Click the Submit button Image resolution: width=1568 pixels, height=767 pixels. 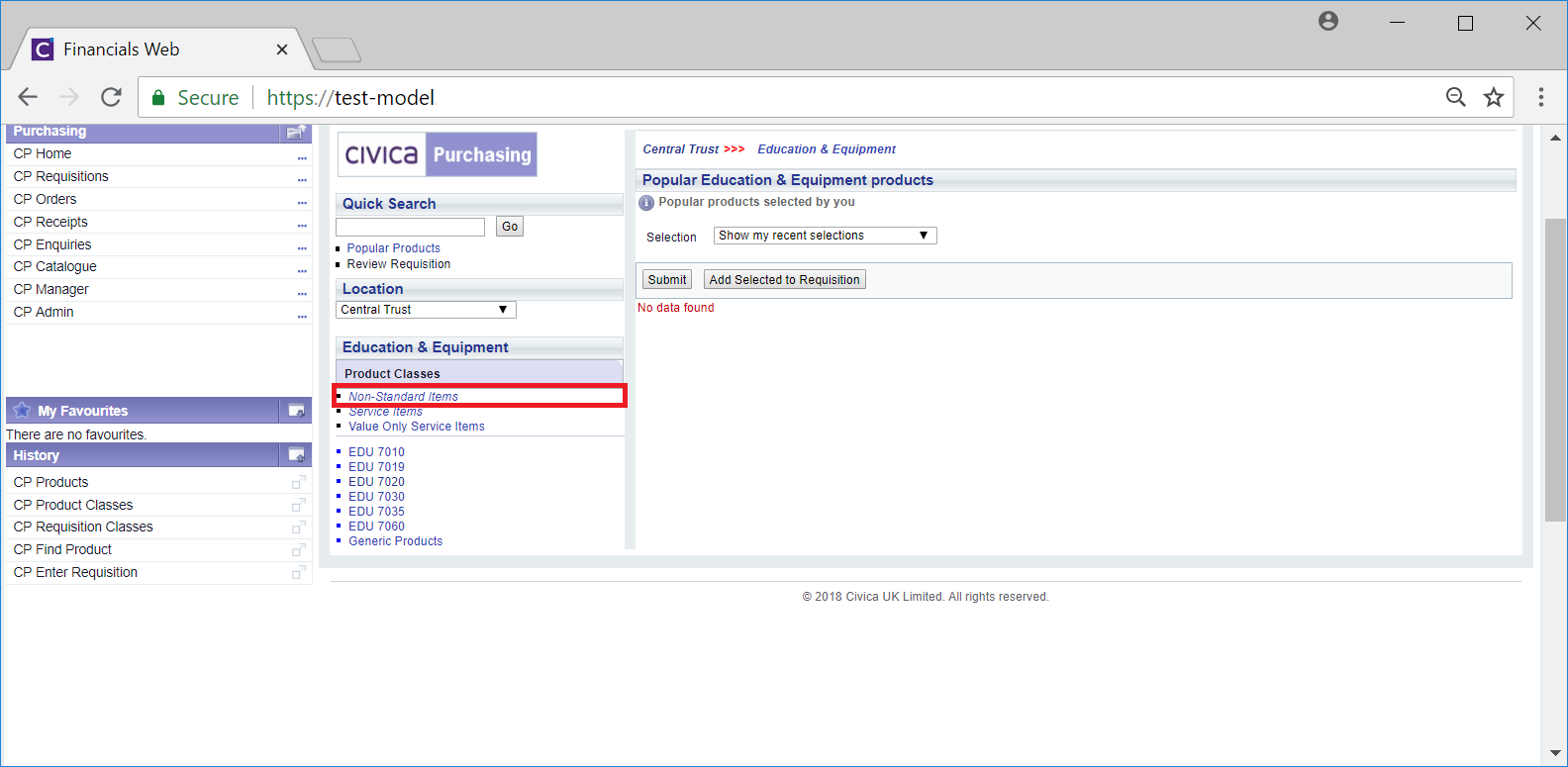(x=667, y=280)
